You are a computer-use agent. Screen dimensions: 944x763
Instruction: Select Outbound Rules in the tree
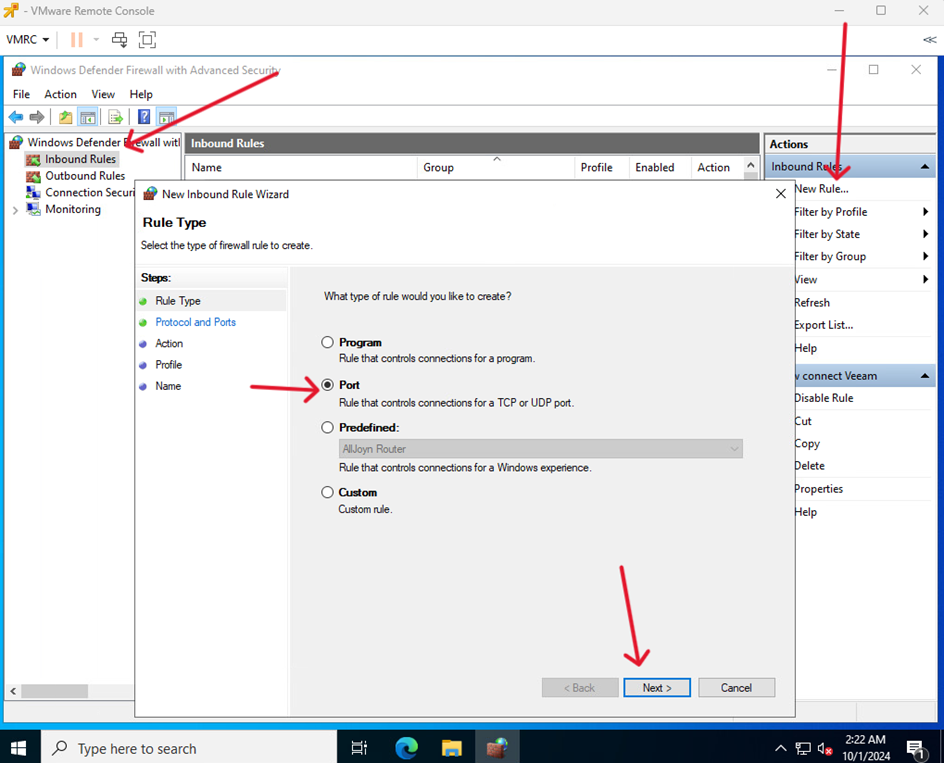point(84,176)
